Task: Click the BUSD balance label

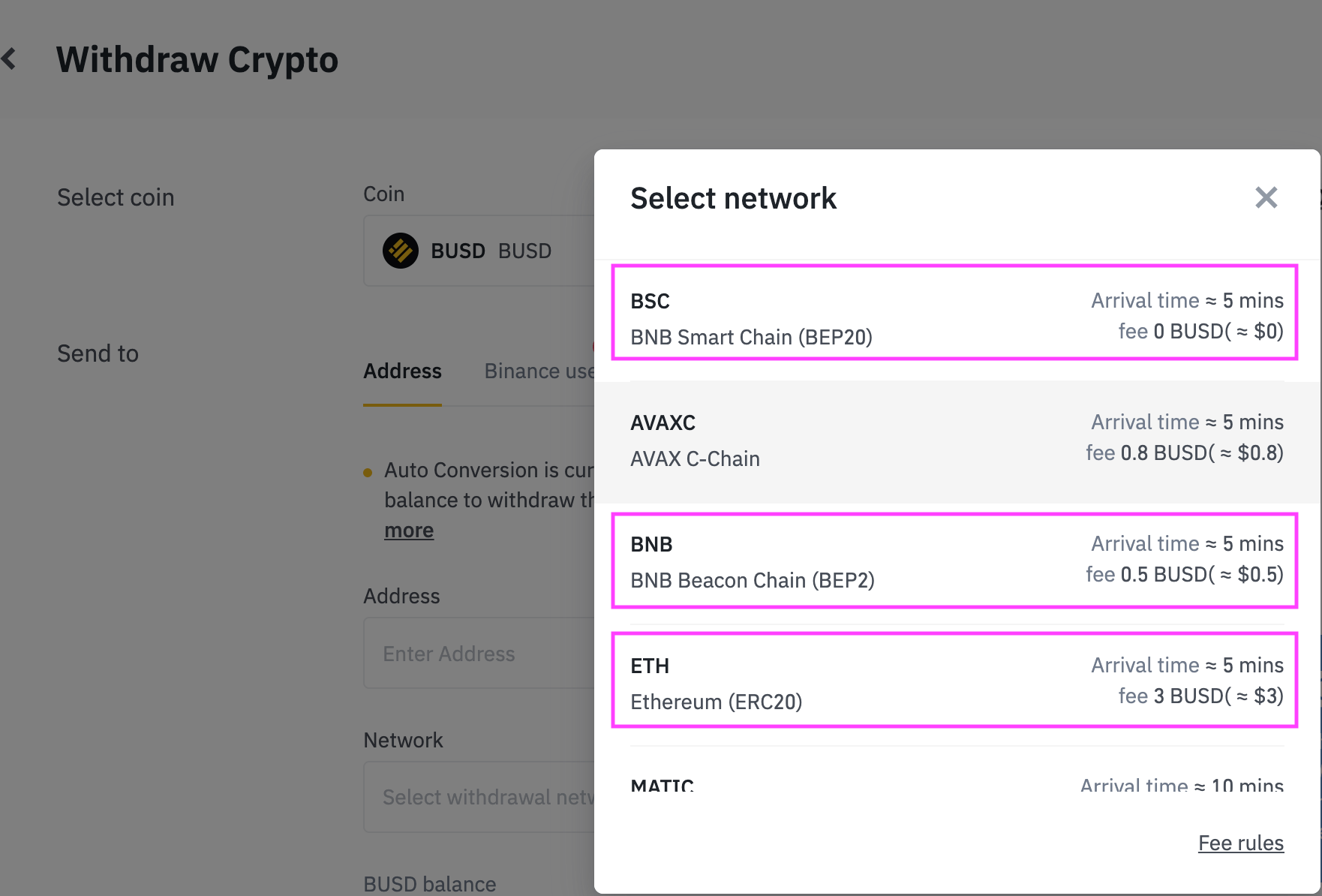Action: coord(430,884)
